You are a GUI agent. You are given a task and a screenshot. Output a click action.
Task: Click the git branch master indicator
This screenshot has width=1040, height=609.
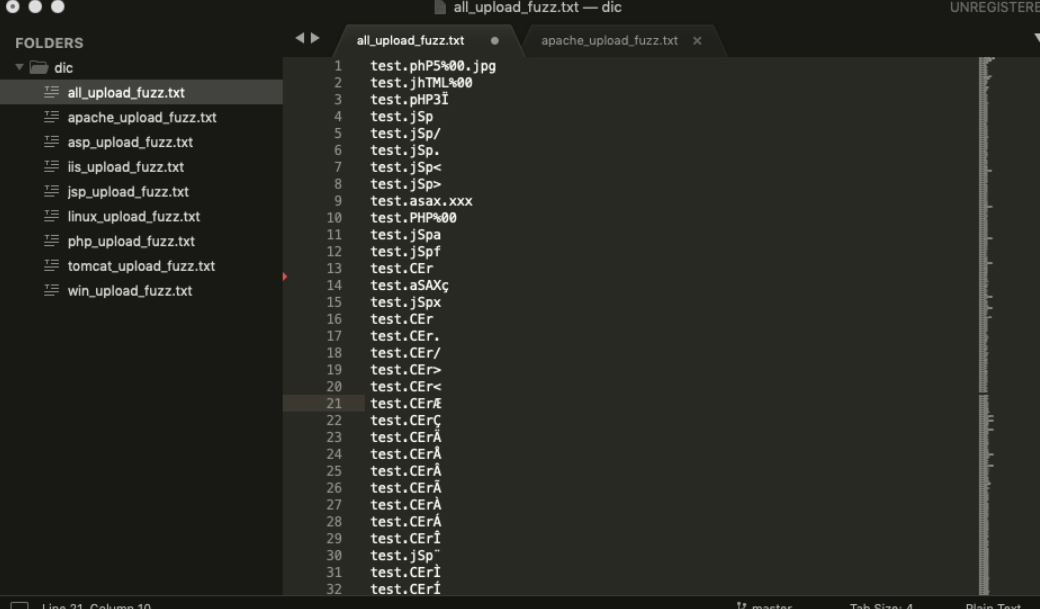pyautogui.click(x=764, y=606)
